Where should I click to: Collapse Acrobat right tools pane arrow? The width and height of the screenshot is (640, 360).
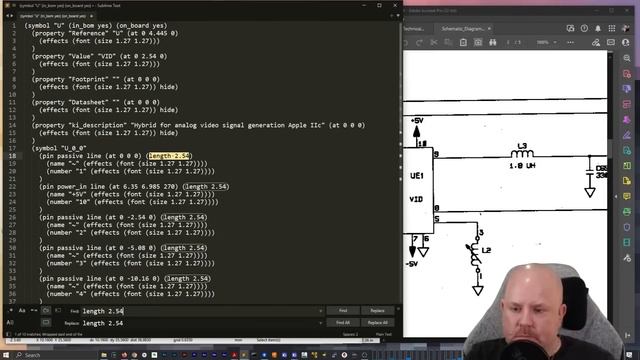click(x=616, y=196)
